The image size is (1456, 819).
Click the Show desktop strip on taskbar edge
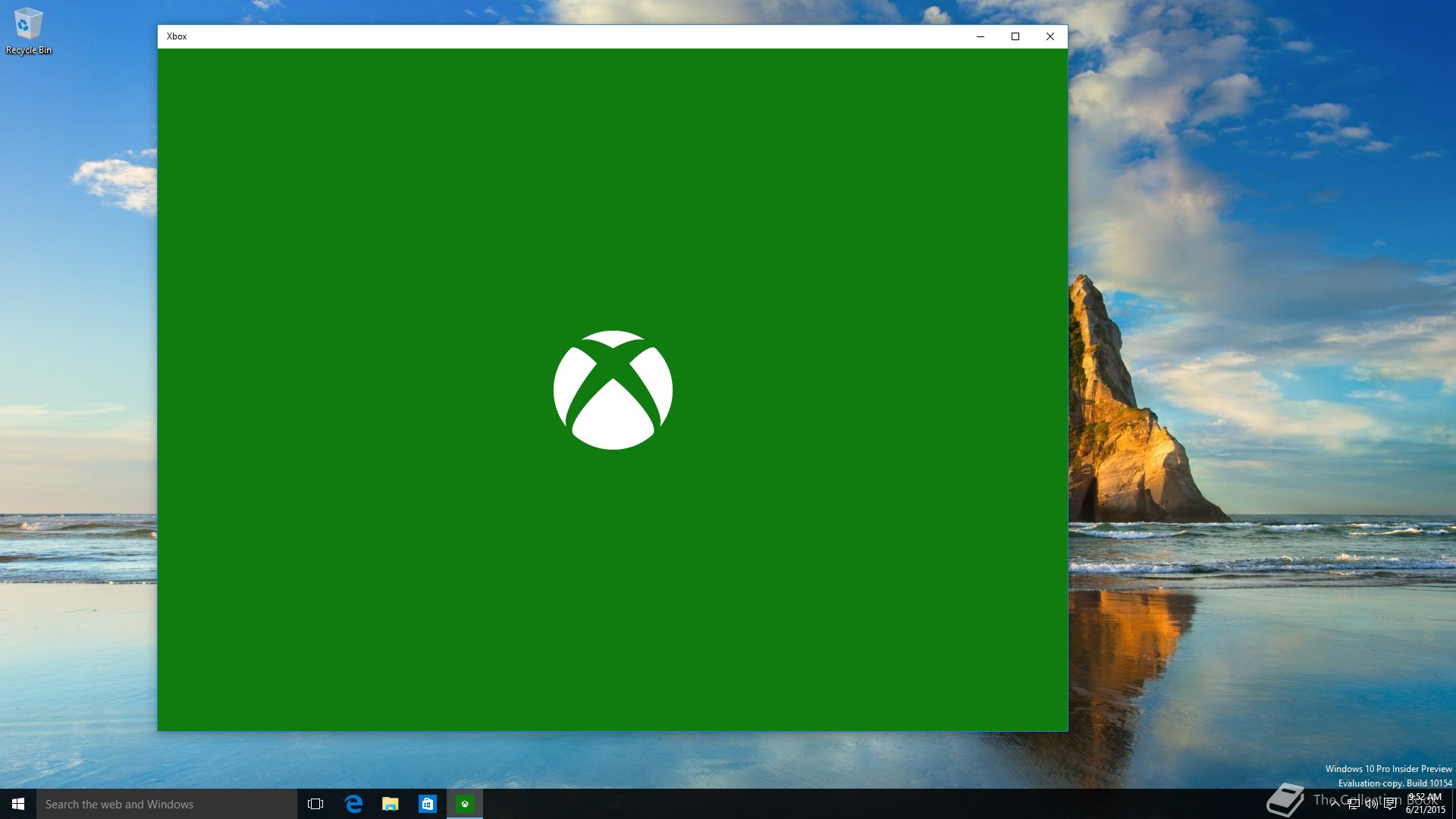1453,804
